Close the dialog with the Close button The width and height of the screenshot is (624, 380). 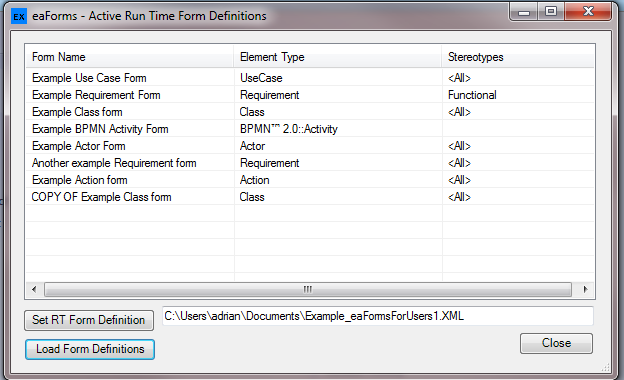click(x=556, y=343)
